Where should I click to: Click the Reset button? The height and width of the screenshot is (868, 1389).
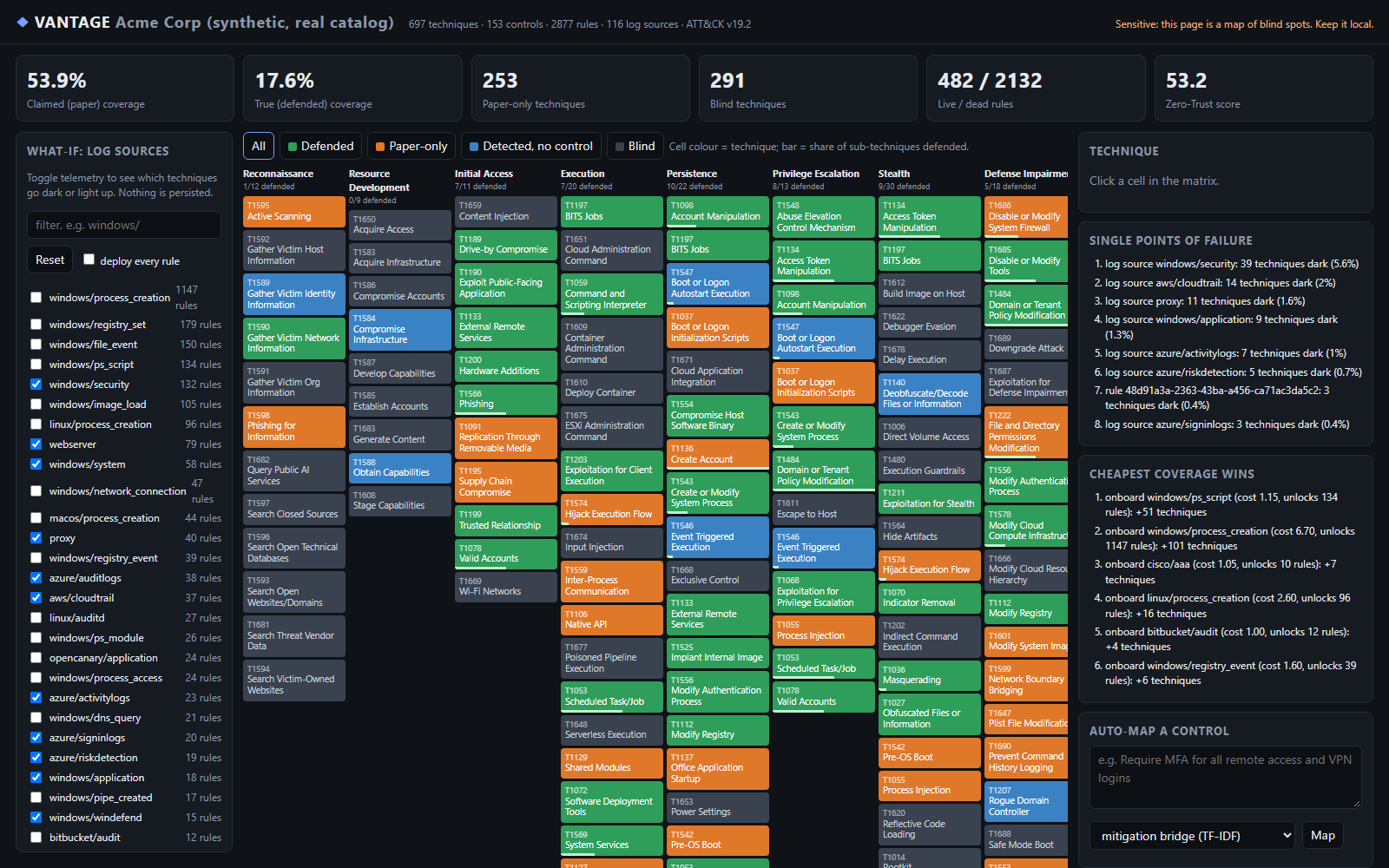pyautogui.click(x=50, y=260)
